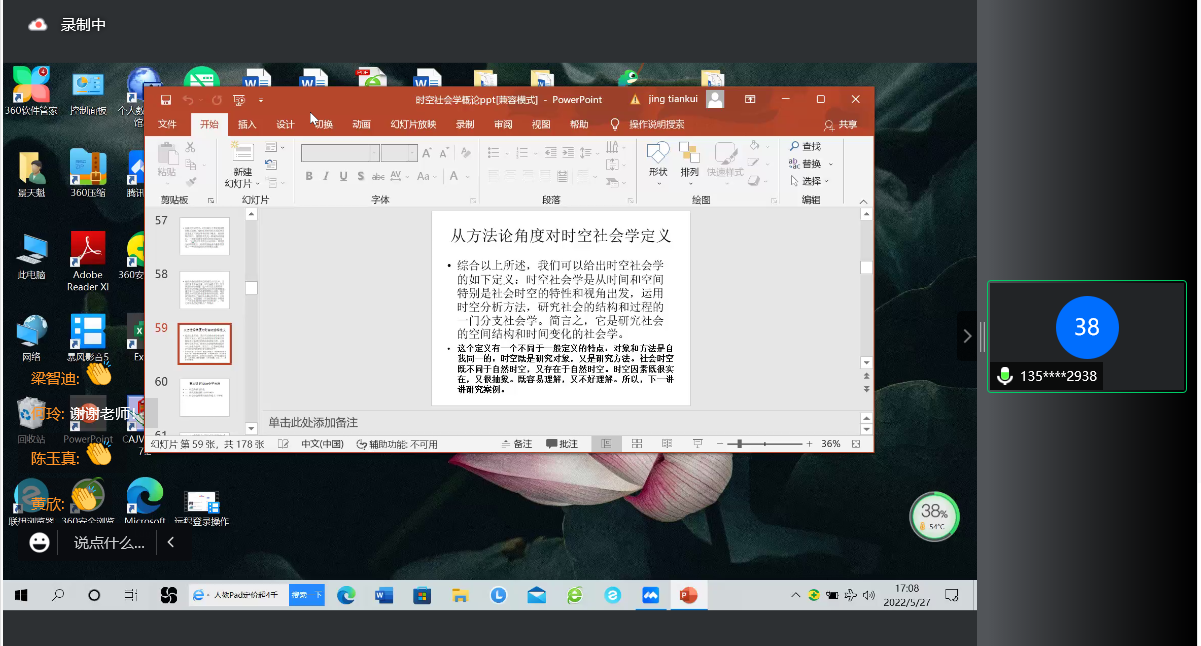This screenshot has height=646, width=1201.
Task: Open the Replace (替换) dropdown arrow
Action: [x=830, y=165]
